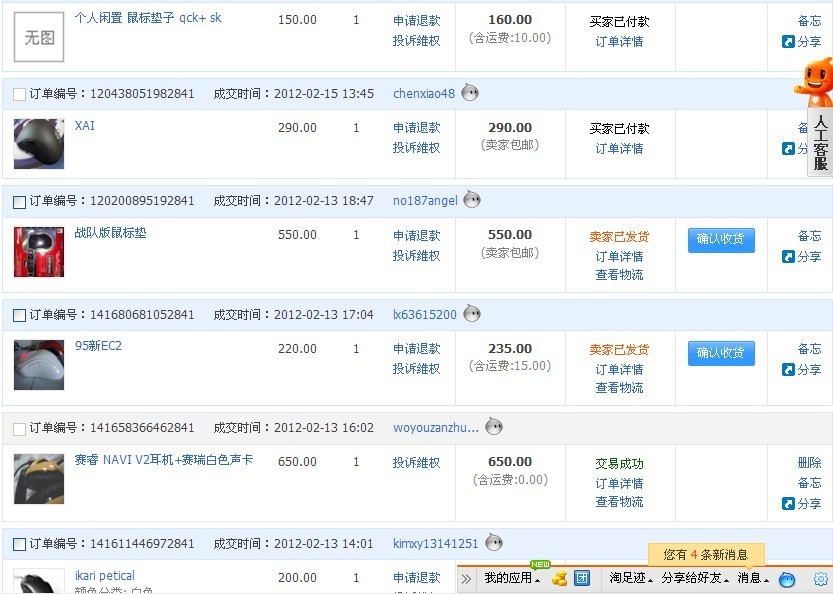Select checkbox for order 141680681052841
Viewport: 833px width, 594px height.
point(19,316)
